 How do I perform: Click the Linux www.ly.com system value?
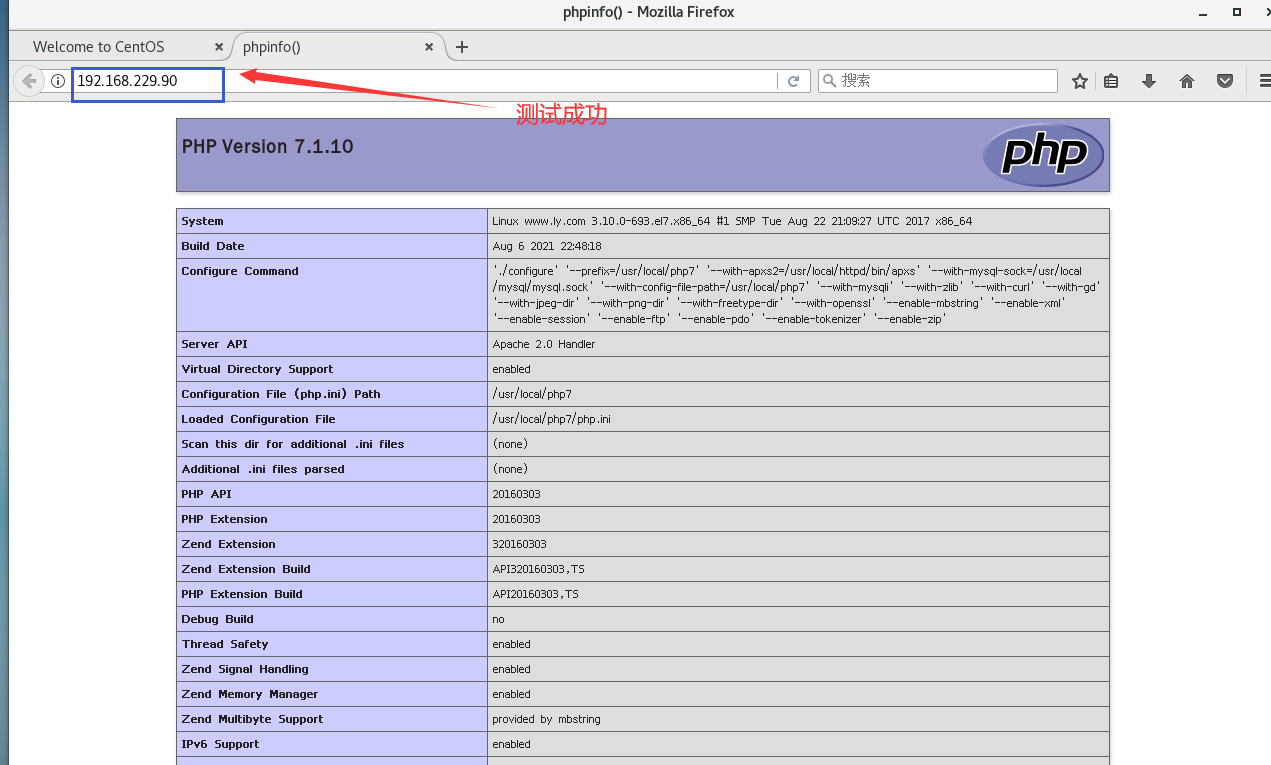pos(732,221)
